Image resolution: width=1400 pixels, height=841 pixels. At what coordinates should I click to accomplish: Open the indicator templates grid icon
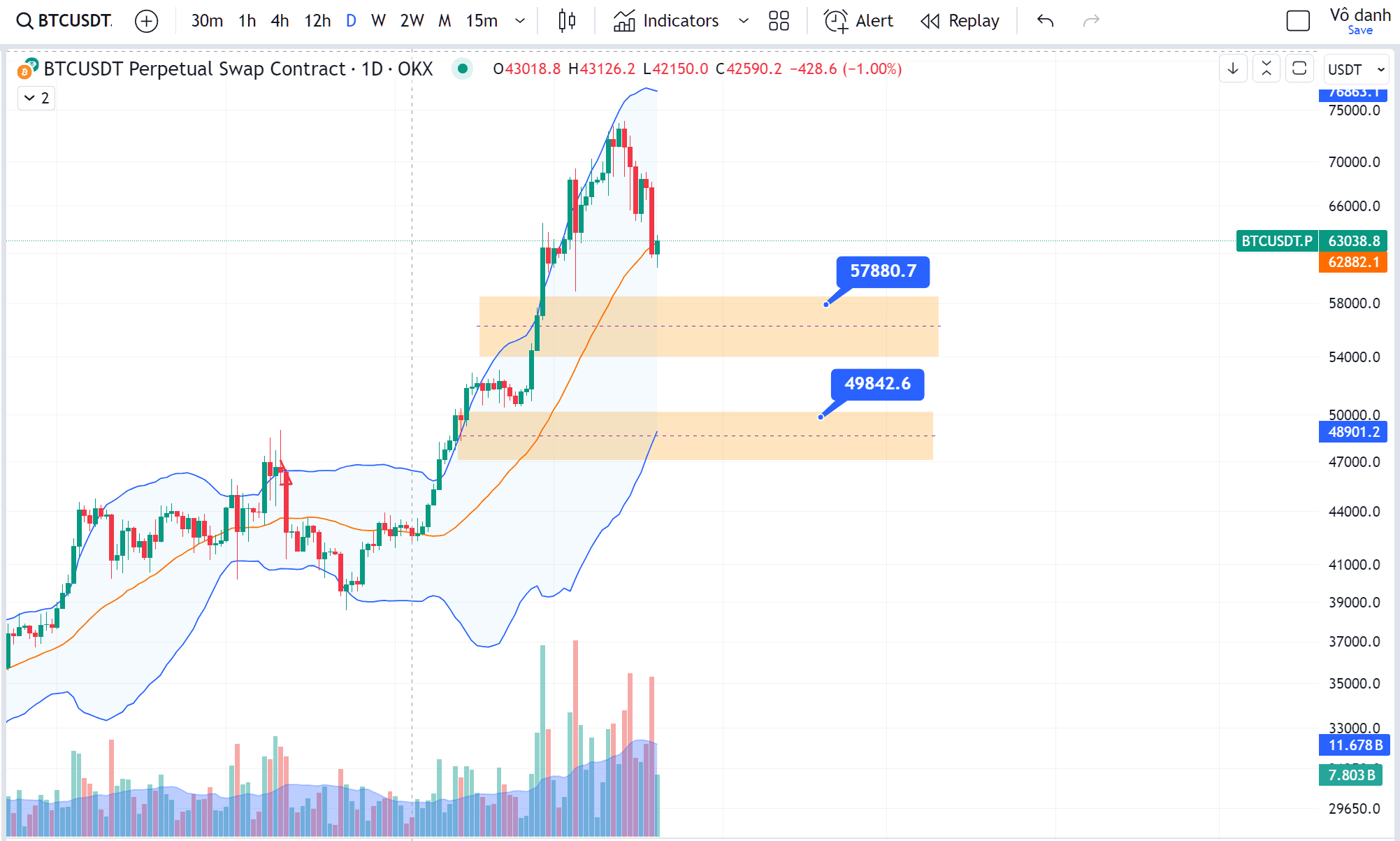point(779,21)
